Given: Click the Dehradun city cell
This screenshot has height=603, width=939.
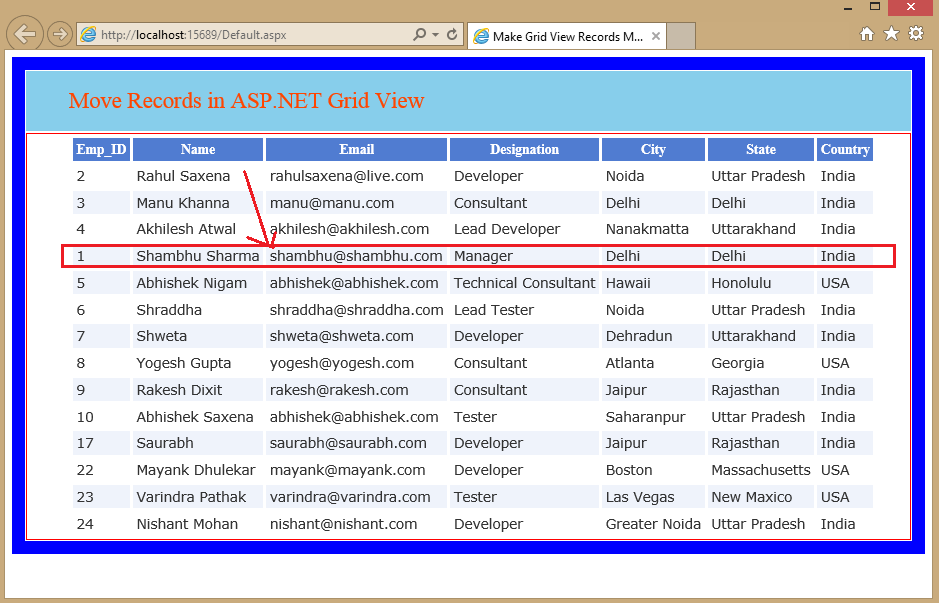Looking at the screenshot, I should coord(653,337).
